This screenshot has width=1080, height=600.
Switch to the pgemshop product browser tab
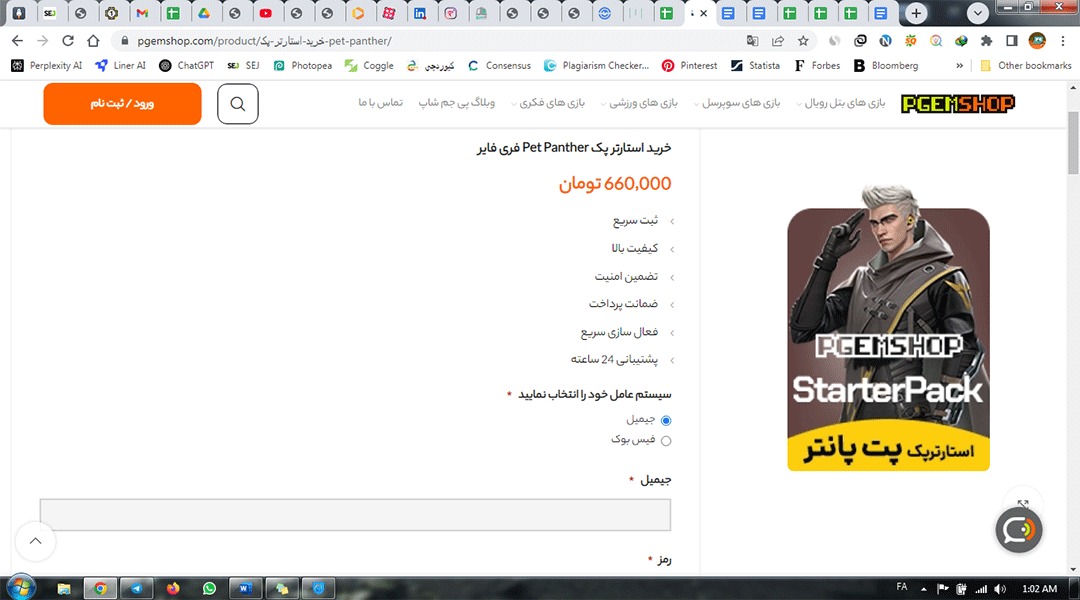692,14
